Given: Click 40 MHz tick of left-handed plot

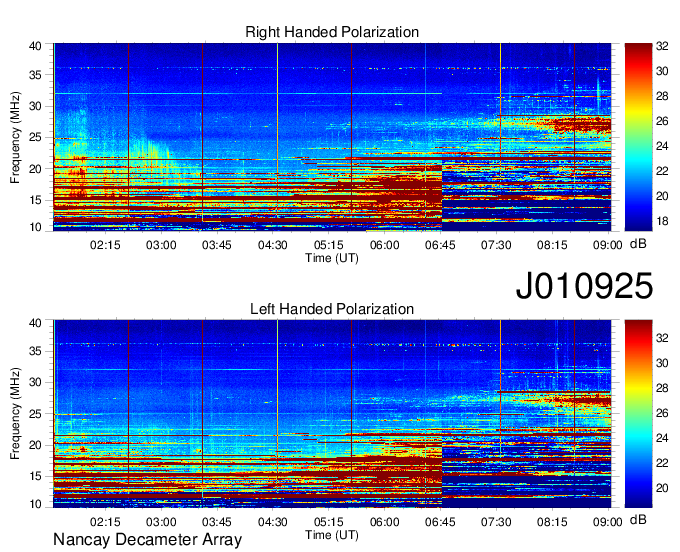Looking at the screenshot, I should pyautogui.click(x=36, y=323).
